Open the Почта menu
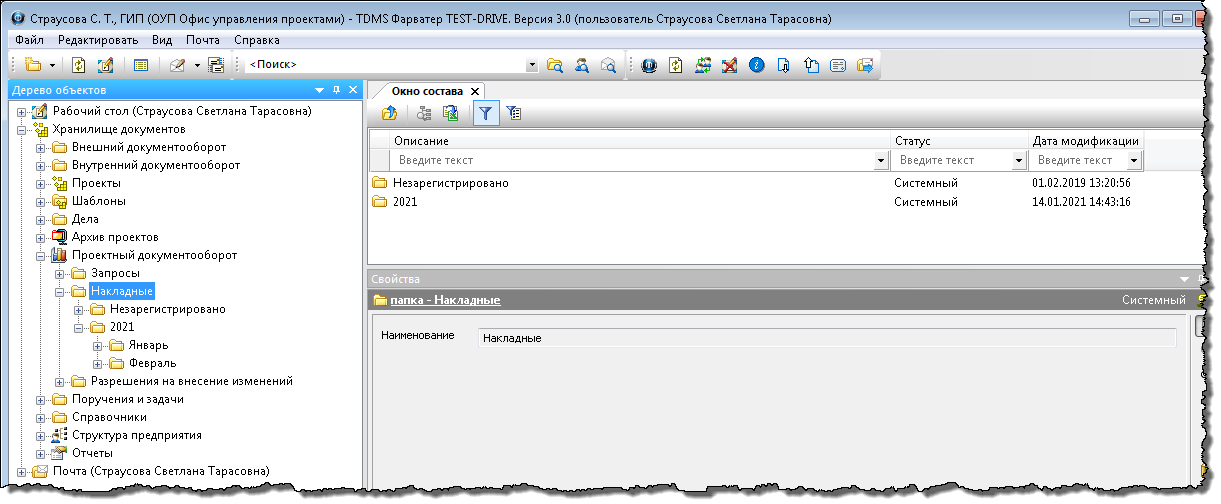 (202, 40)
